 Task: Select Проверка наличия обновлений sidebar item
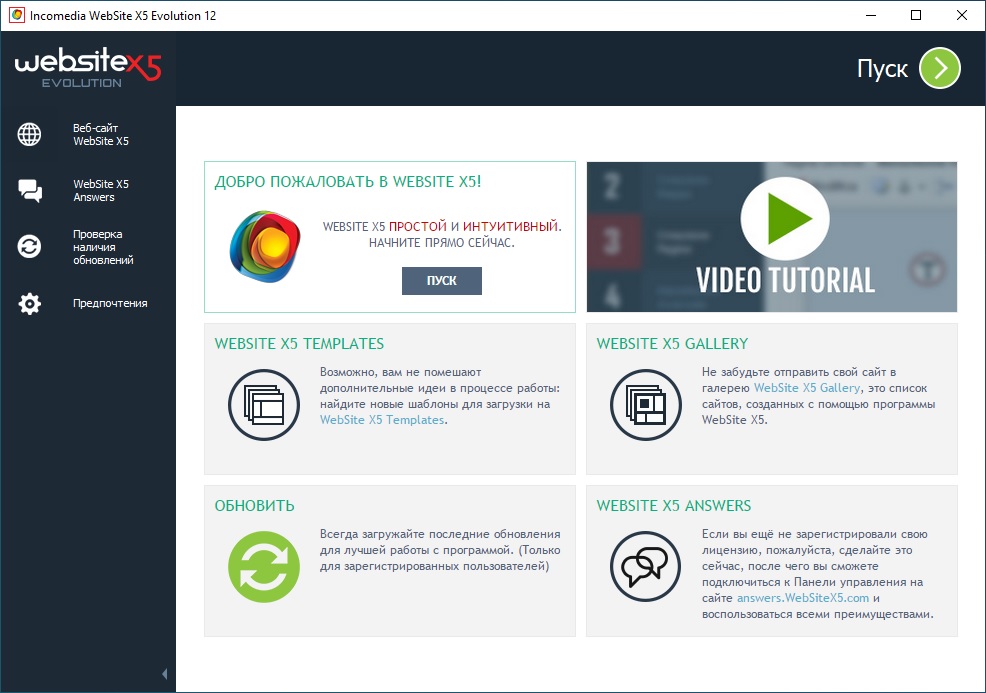click(x=103, y=247)
